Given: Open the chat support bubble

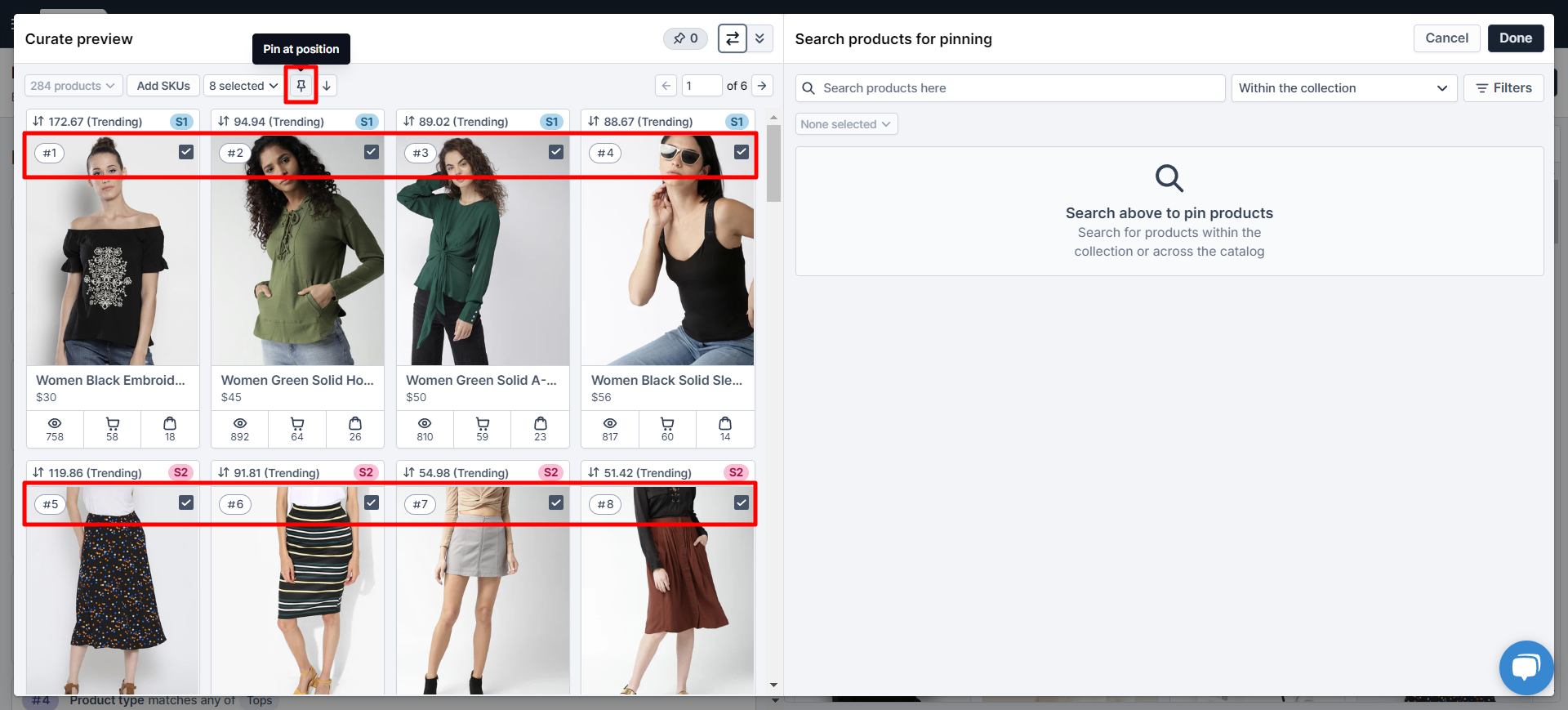Looking at the screenshot, I should point(1526,668).
